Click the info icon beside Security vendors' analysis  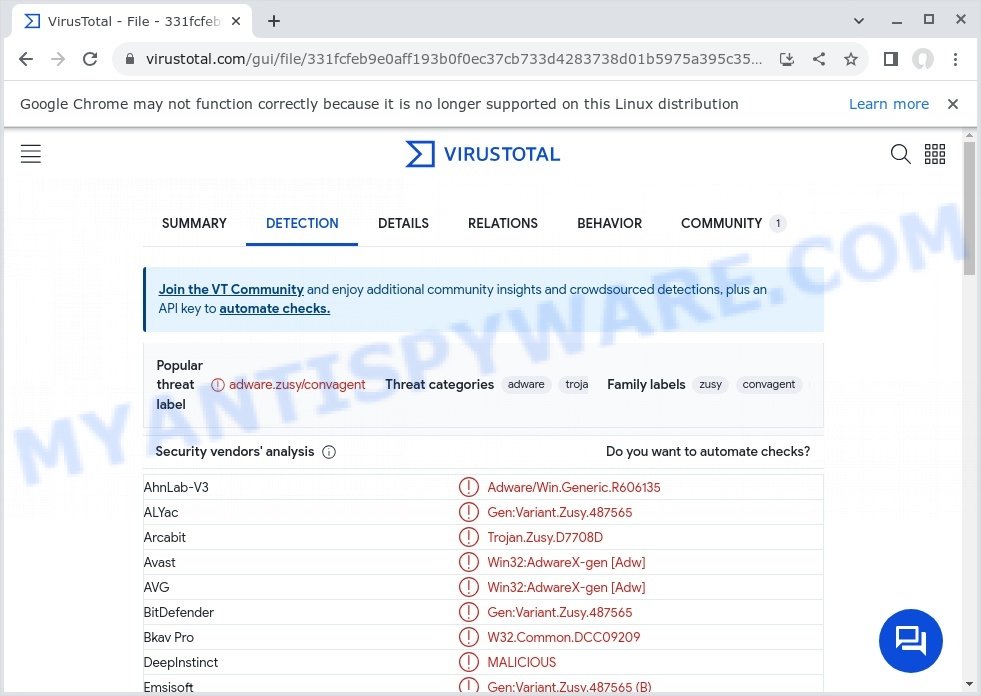point(329,452)
